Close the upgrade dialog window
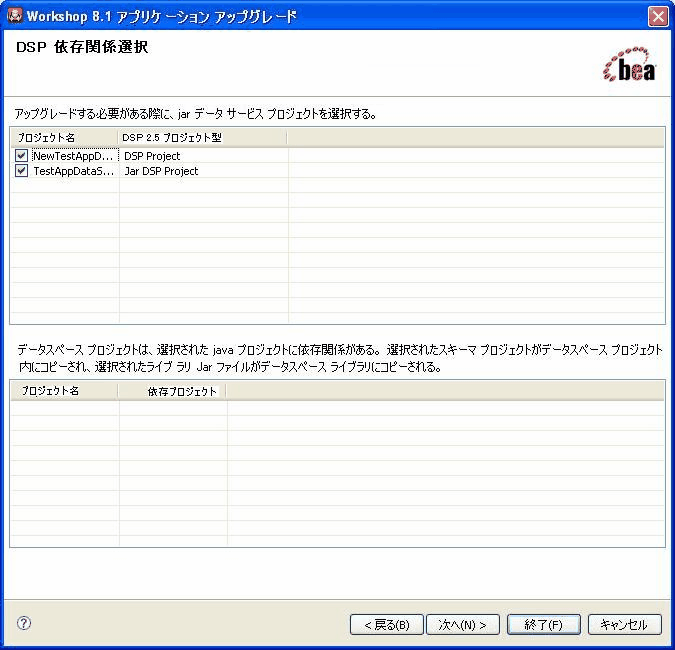This screenshot has width=675, height=650. (x=658, y=17)
